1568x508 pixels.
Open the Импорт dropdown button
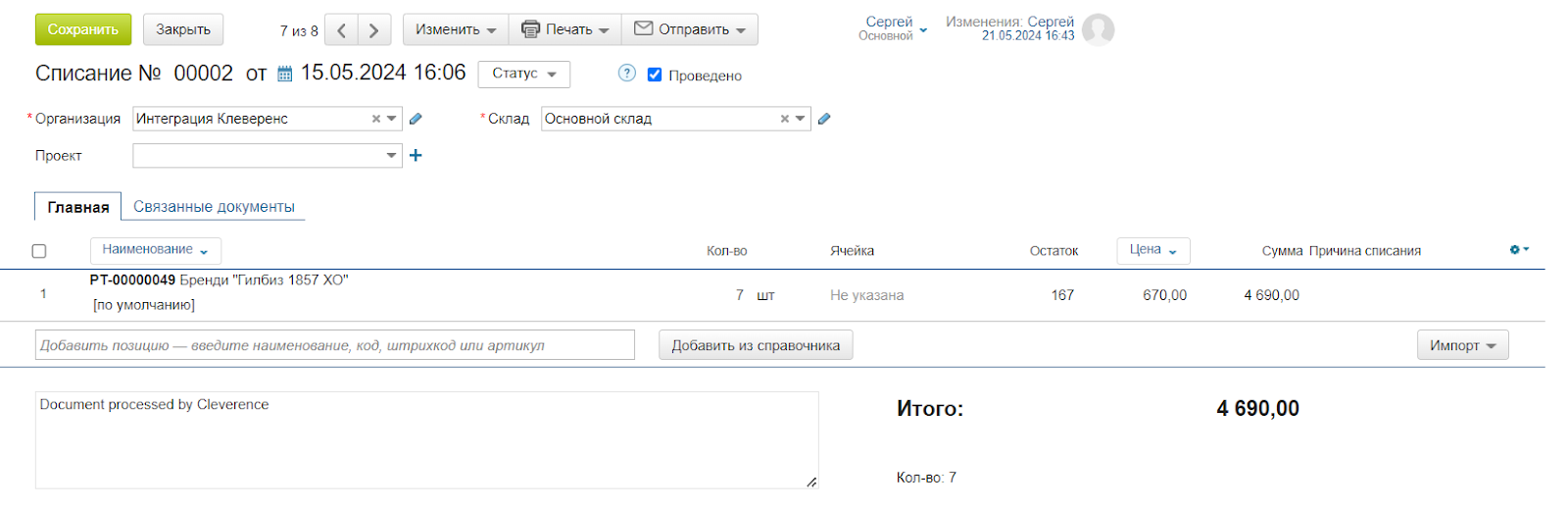(1462, 345)
